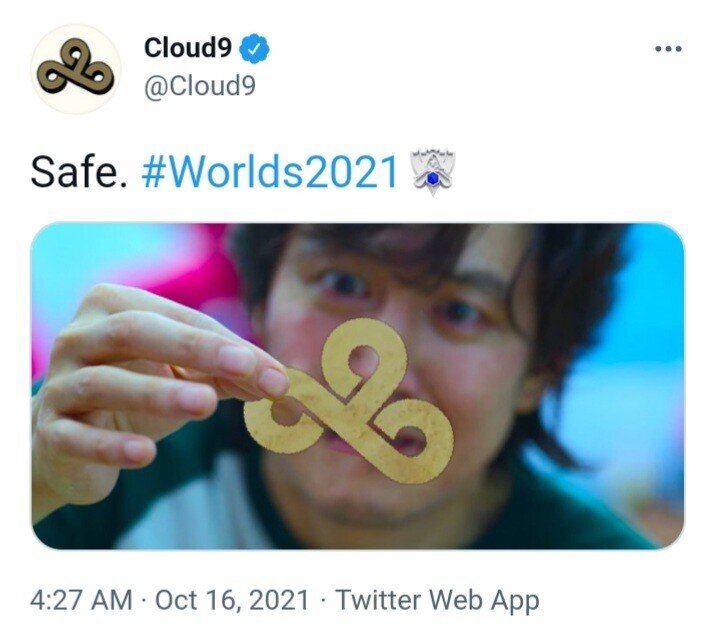
Task: Open the Cloud9 profile avatar
Action: [76, 69]
